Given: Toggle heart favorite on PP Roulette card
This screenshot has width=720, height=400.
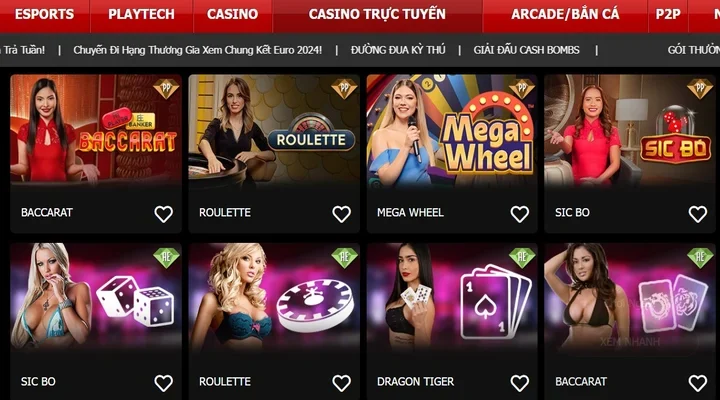Looking at the screenshot, I should click(342, 214).
